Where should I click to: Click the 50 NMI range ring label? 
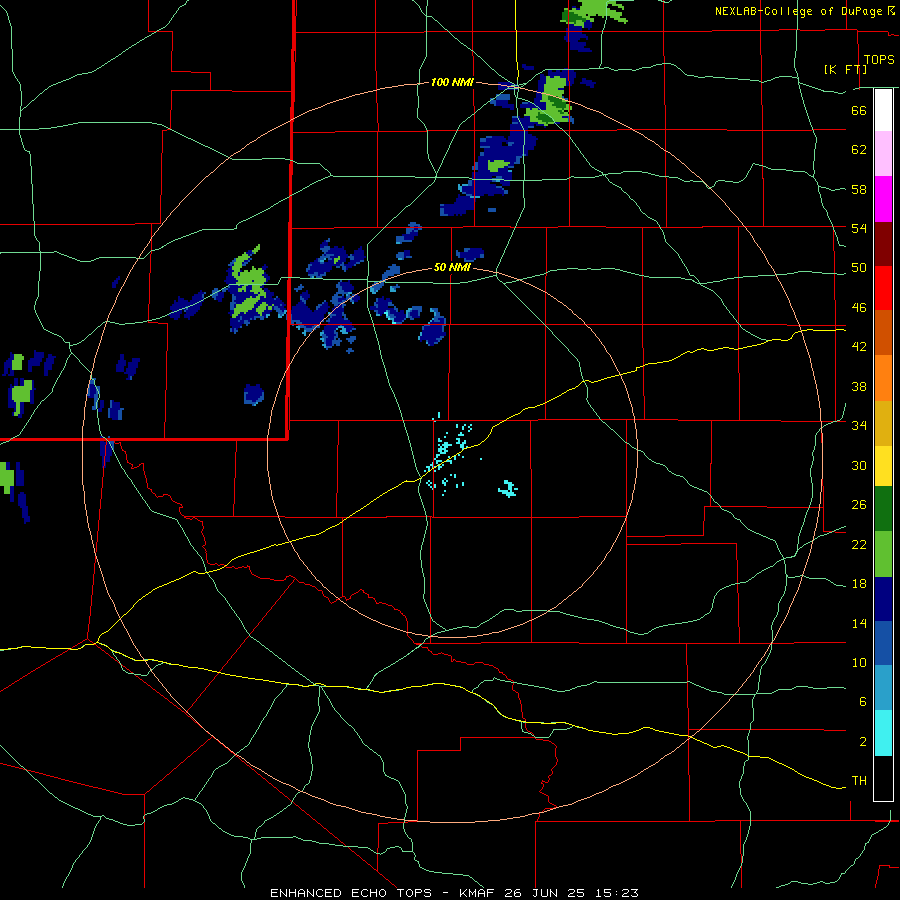(x=452, y=267)
